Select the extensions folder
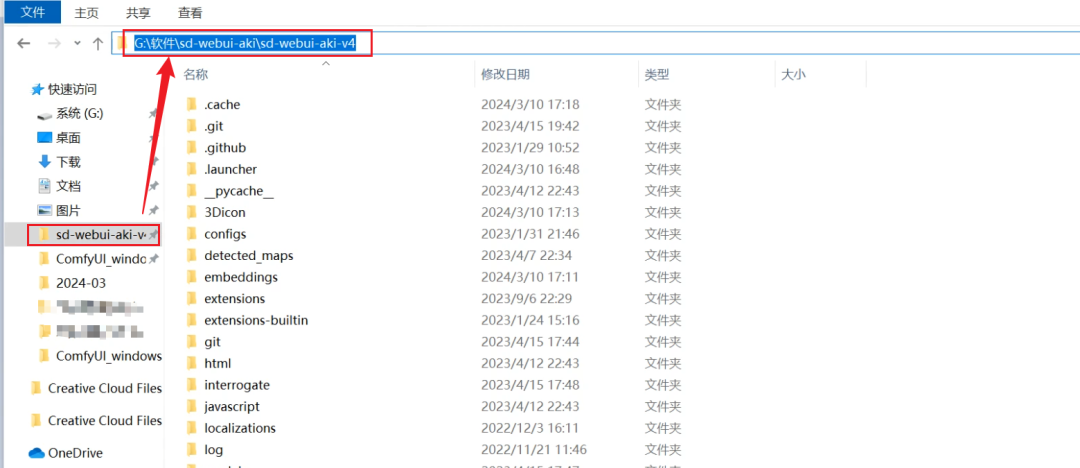The width and height of the screenshot is (1080, 468). (x=234, y=298)
